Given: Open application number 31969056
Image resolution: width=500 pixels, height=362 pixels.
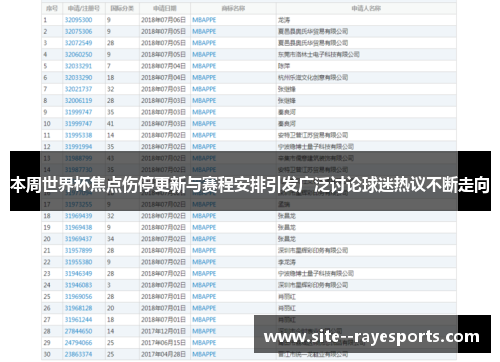Looking at the screenshot, I should point(78,297).
